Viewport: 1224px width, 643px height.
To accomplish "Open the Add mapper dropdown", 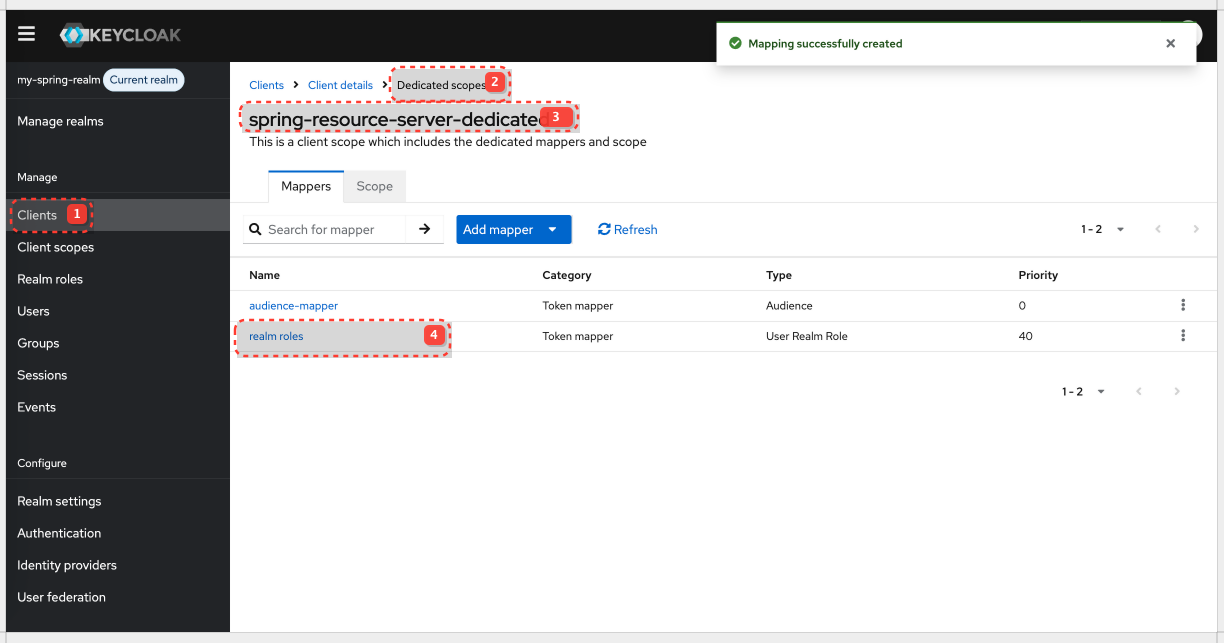I will [x=513, y=229].
